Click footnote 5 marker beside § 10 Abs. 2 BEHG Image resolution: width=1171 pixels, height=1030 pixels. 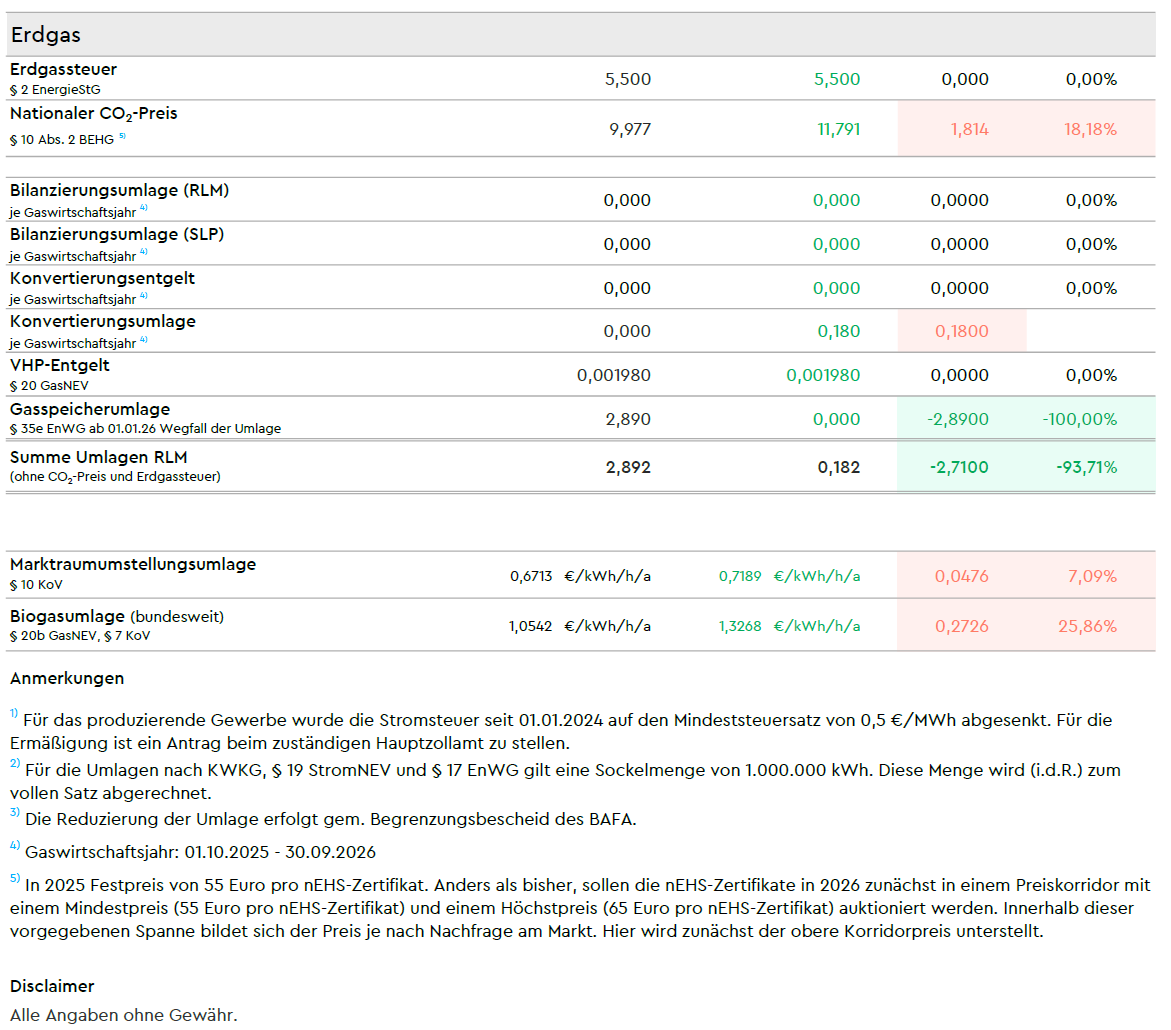(x=122, y=137)
